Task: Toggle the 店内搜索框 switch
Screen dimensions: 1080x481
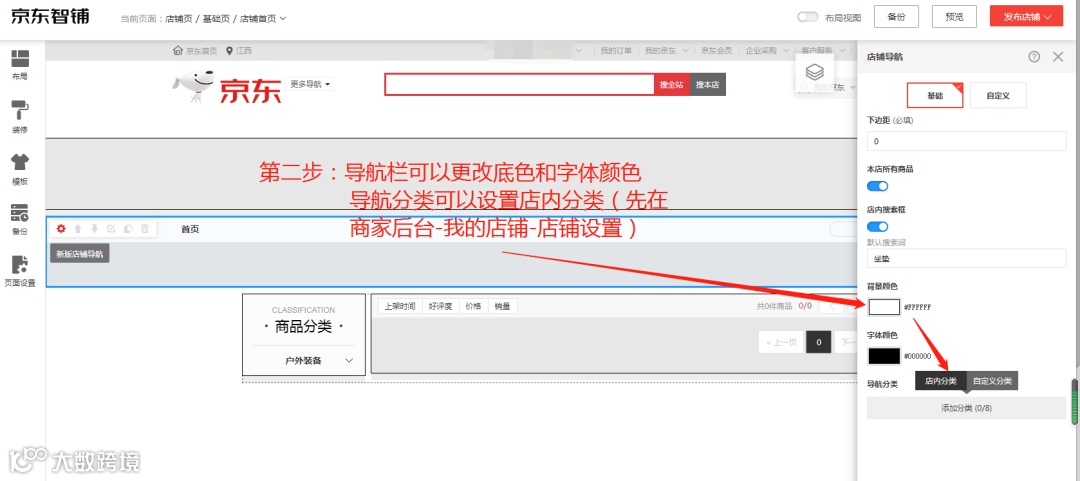Action: coord(878,227)
